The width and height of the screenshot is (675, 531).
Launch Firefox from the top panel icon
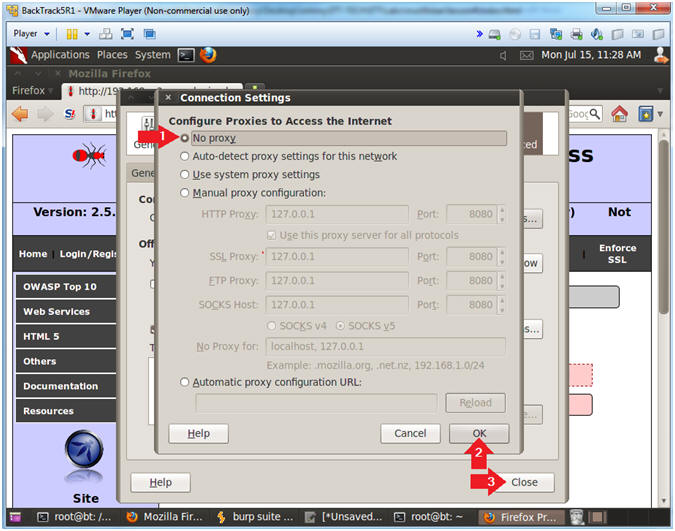[208, 55]
